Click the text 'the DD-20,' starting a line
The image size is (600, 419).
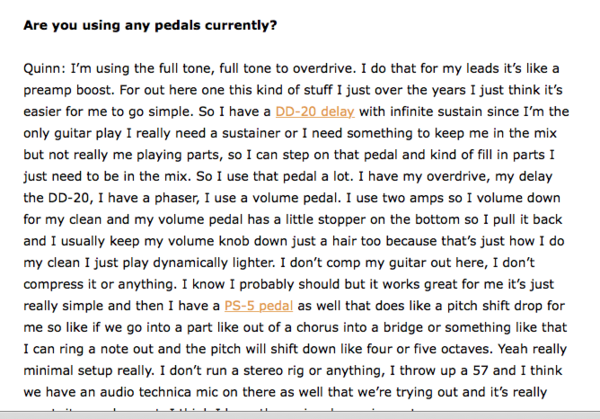pyautogui.click(x=59, y=198)
